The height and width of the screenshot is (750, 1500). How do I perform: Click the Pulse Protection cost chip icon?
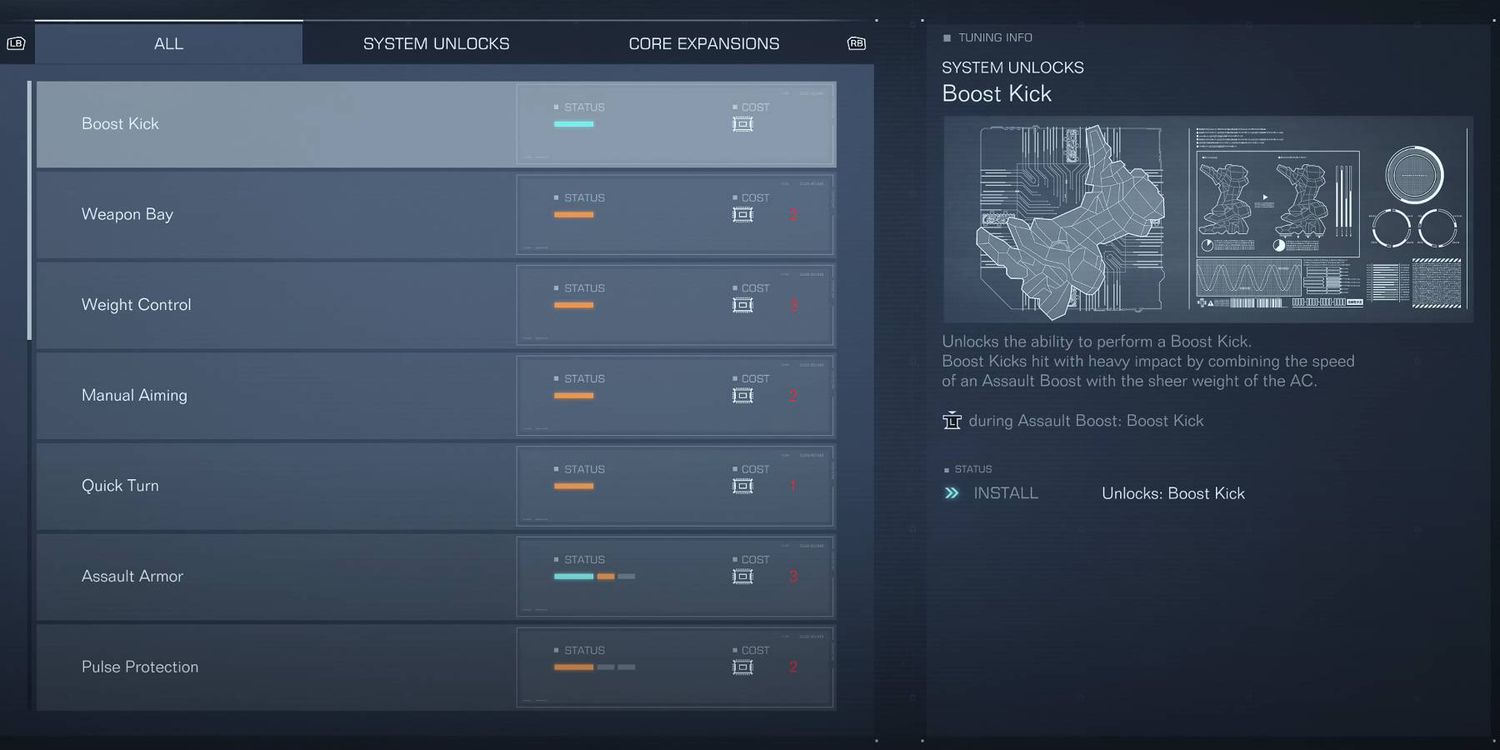click(x=742, y=667)
